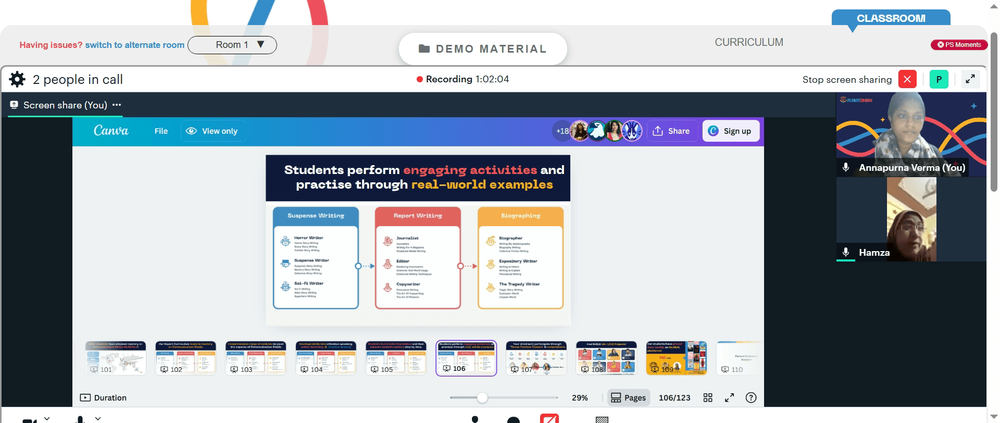Click the View only eye button
The image size is (1000, 423).
[x=212, y=131]
